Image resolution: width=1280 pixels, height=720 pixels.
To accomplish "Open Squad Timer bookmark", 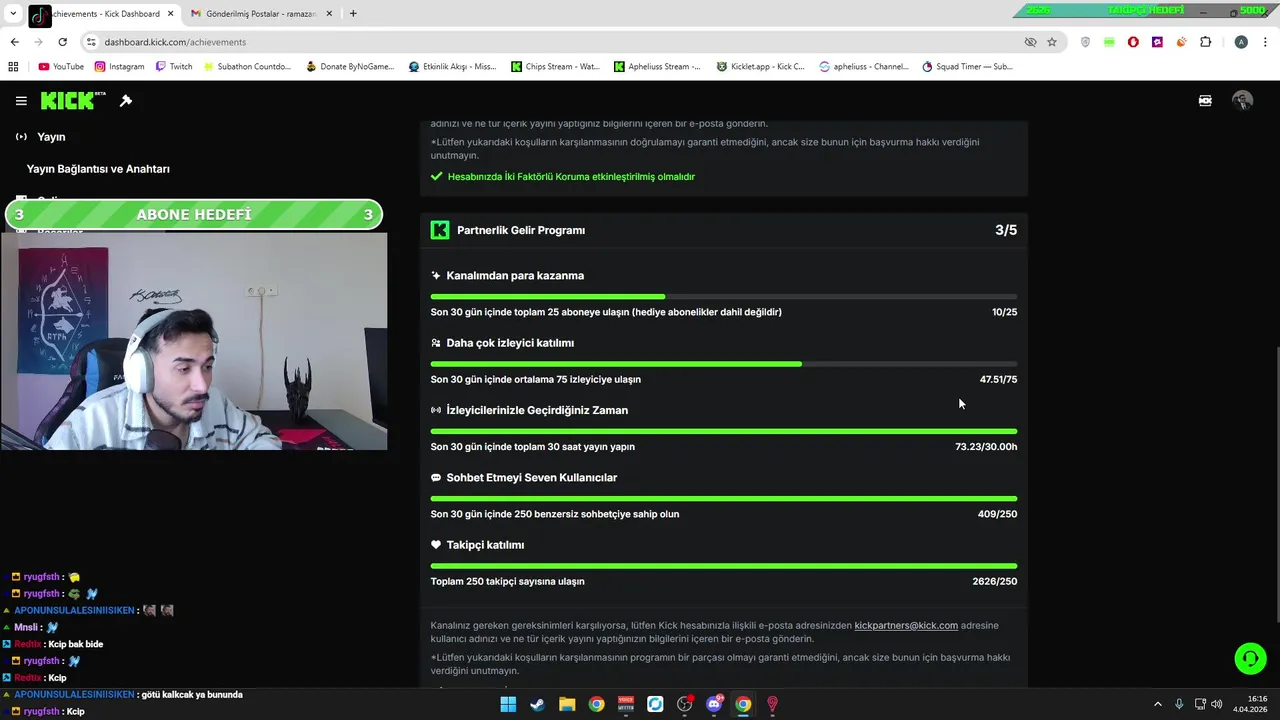I will coord(967,67).
